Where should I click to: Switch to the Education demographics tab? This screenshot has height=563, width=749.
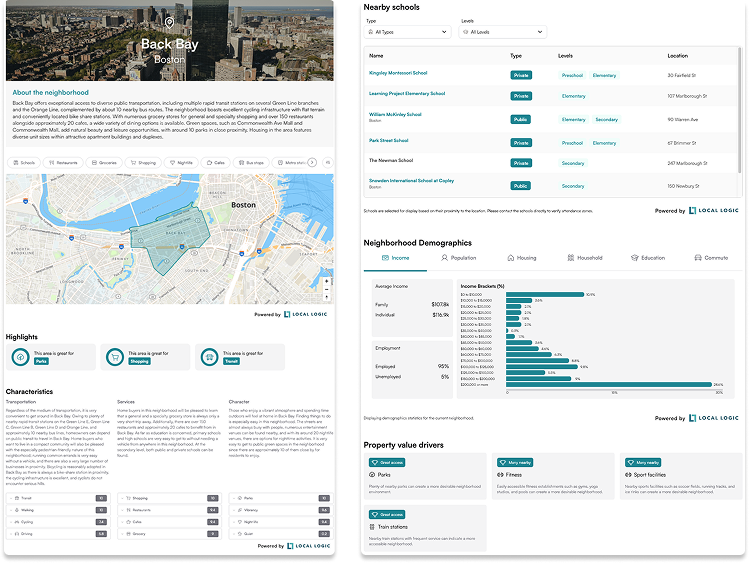pyautogui.click(x=648, y=258)
